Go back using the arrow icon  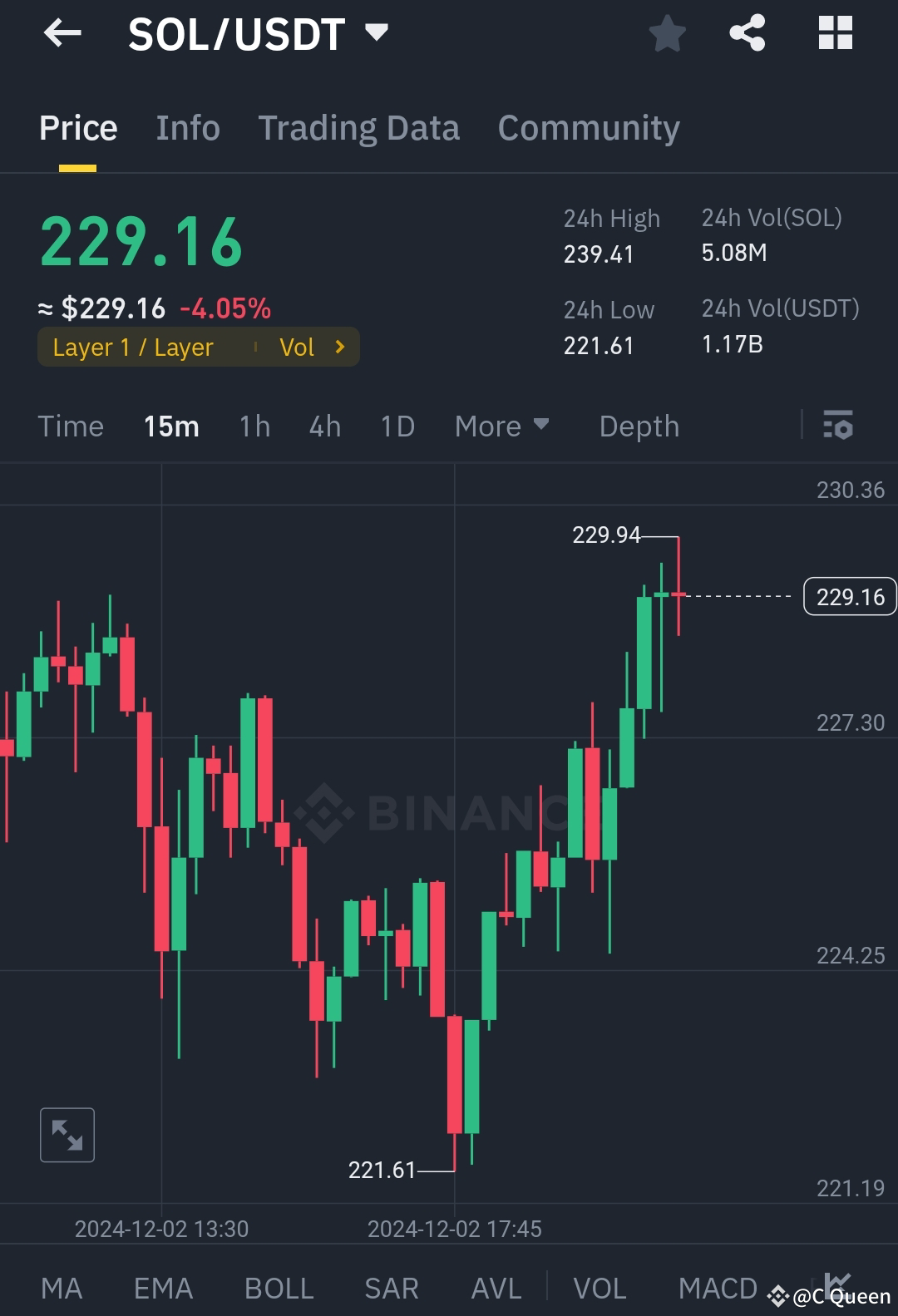62,33
